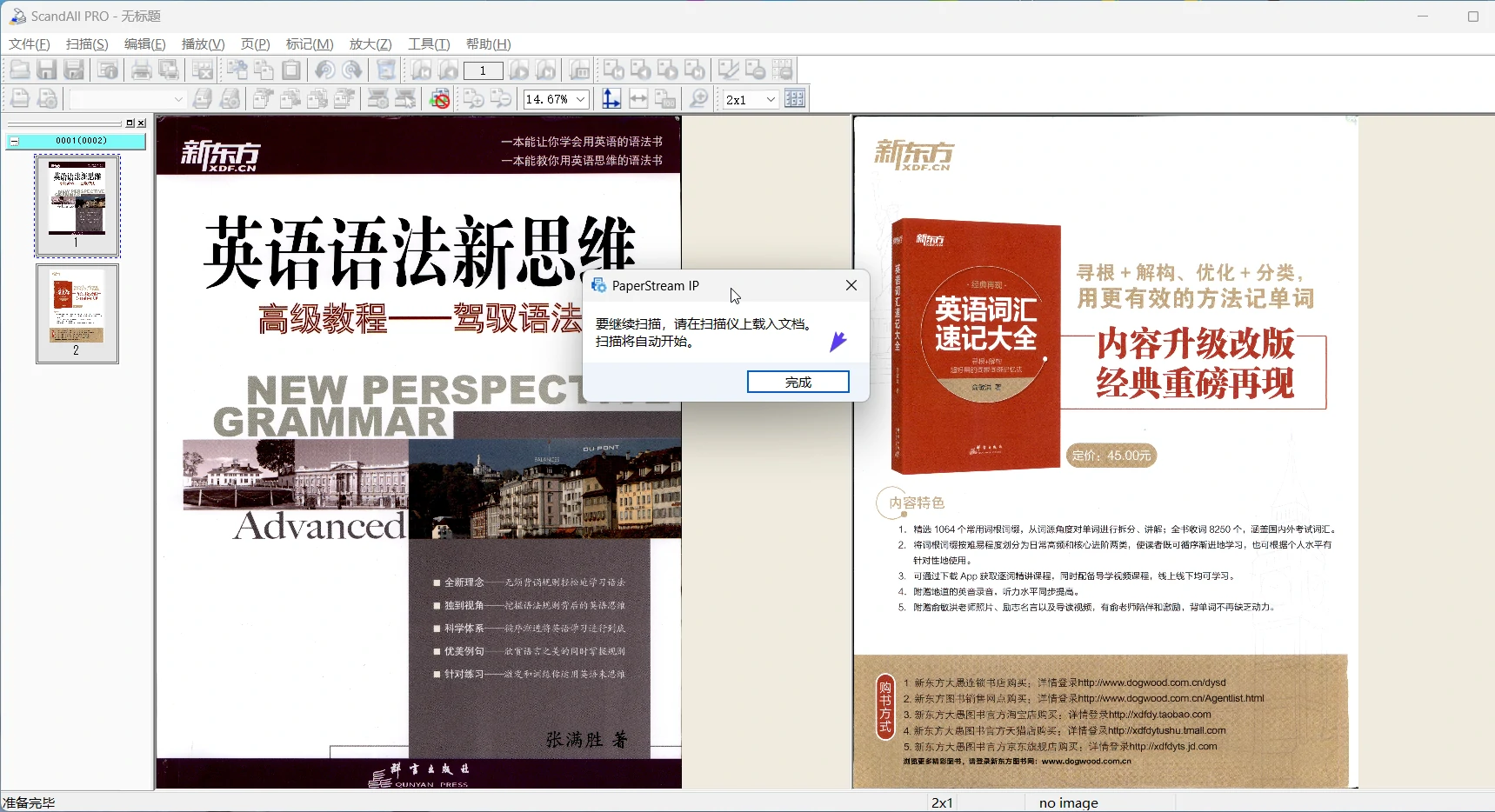The height and width of the screenshot is (812, 1495).
Task: Click the Open file toolbar icon
Action: pos(19,70)
